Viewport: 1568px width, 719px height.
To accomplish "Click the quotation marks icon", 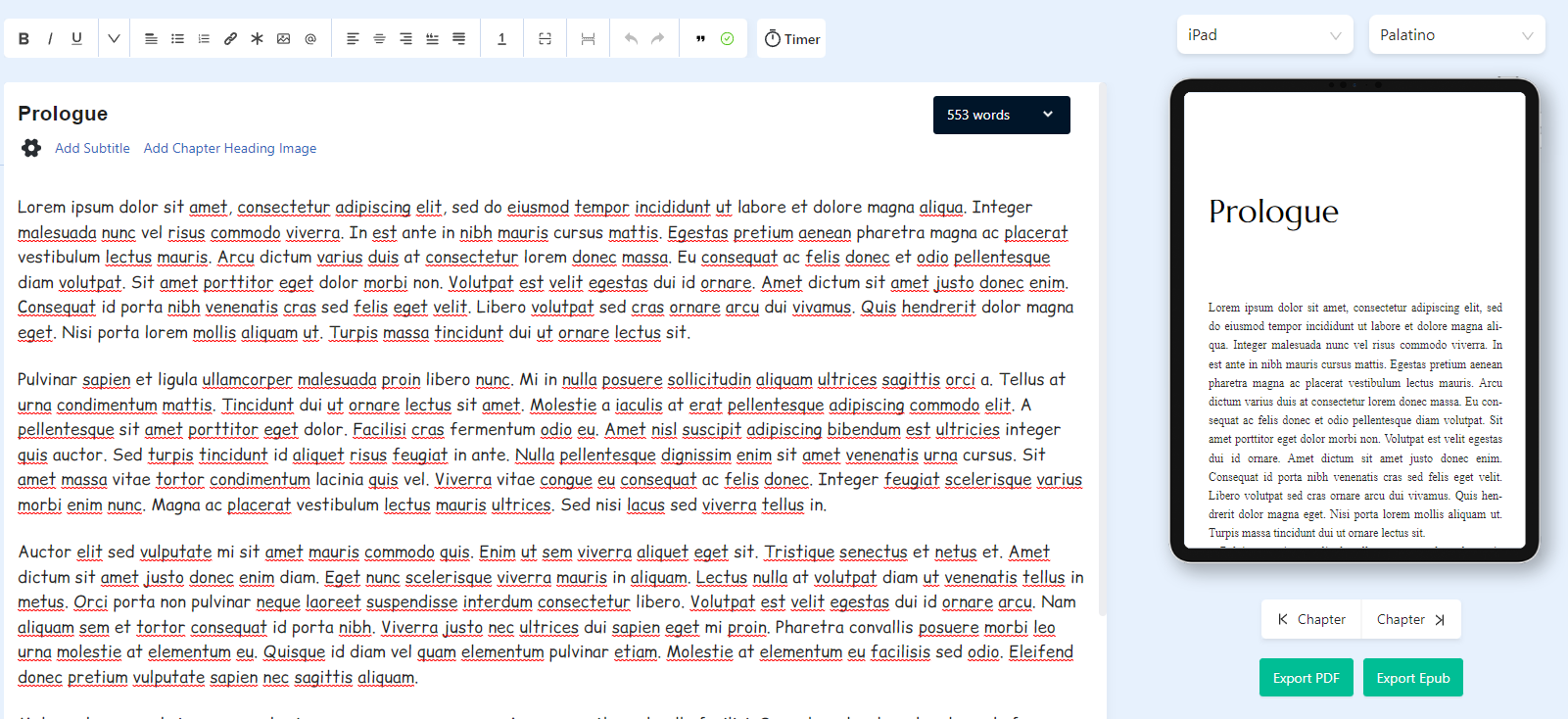I will [x=700, y=39].
